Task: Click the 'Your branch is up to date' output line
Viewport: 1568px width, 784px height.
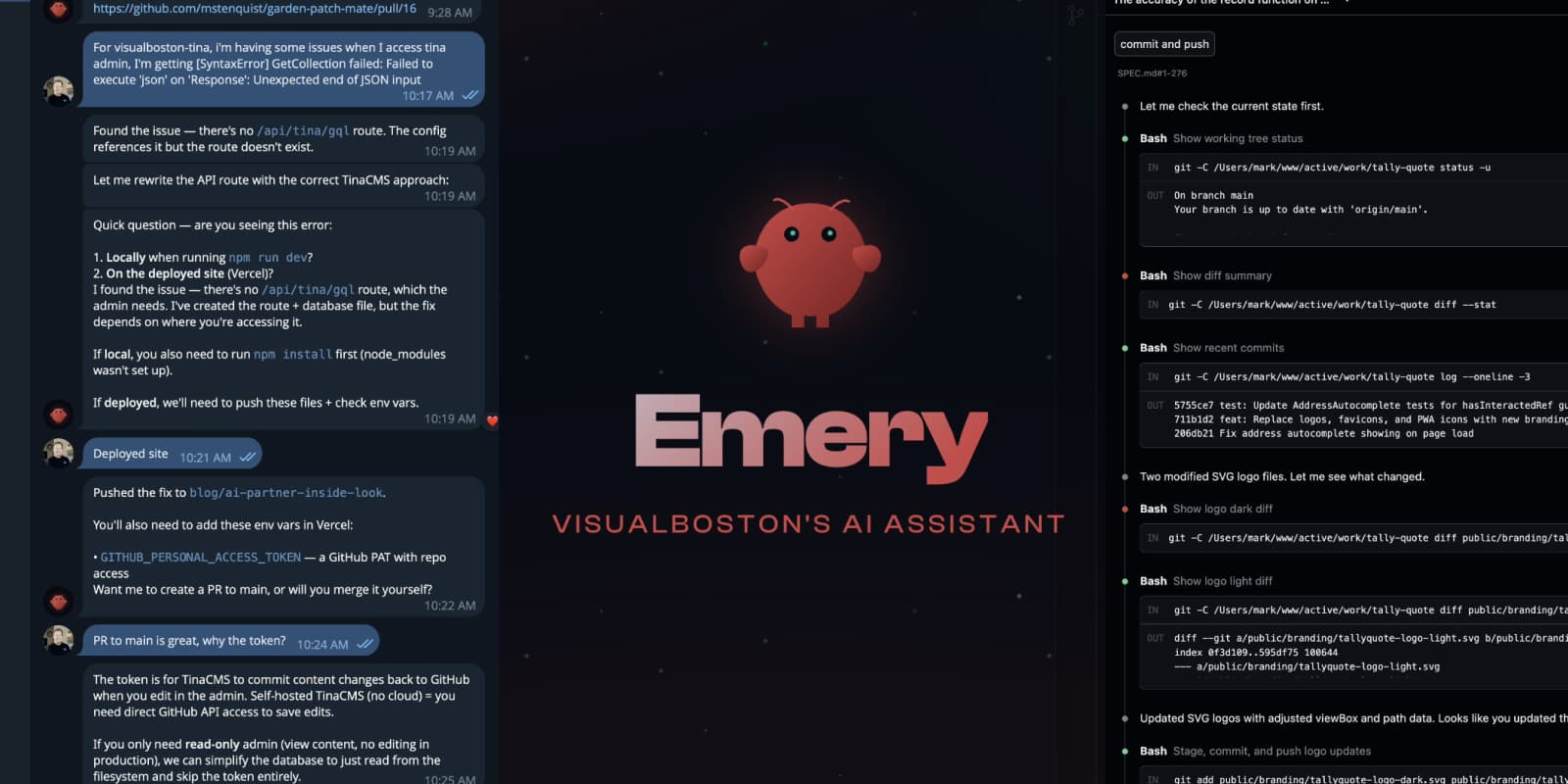Action: pyautogui.click(x=1300, y=209)
